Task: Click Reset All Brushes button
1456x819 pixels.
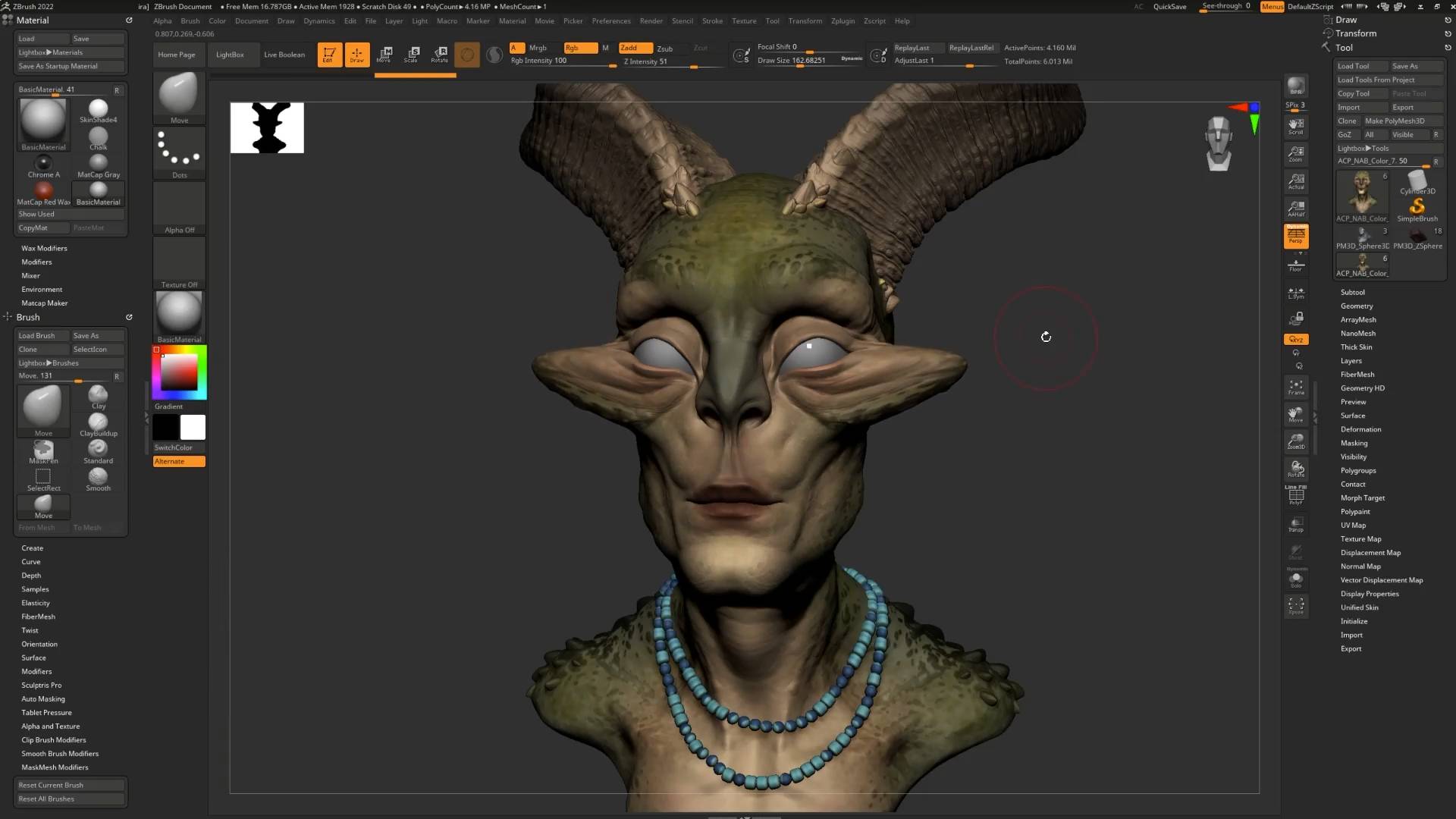Action: (46, 799)
